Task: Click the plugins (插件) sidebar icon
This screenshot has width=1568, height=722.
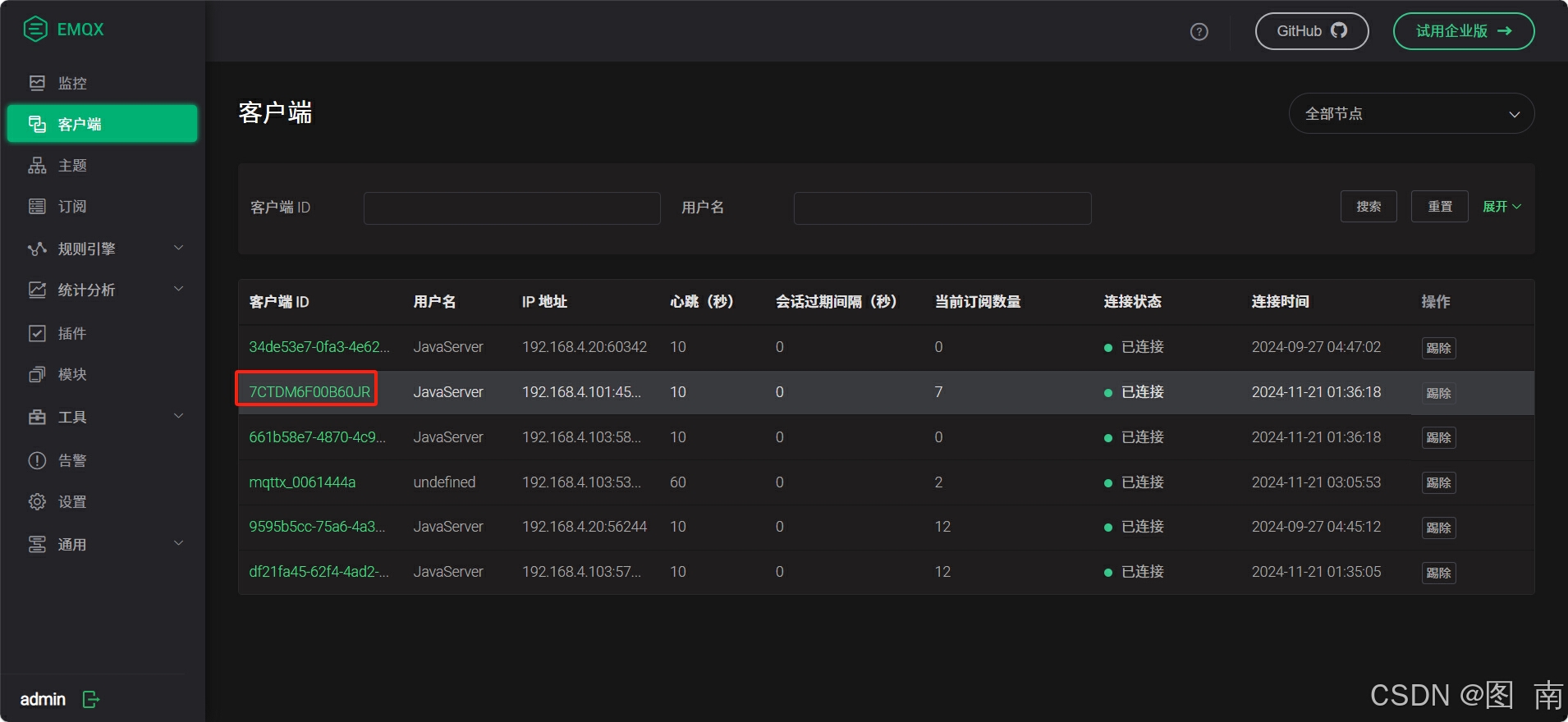Action: point(37,333)
